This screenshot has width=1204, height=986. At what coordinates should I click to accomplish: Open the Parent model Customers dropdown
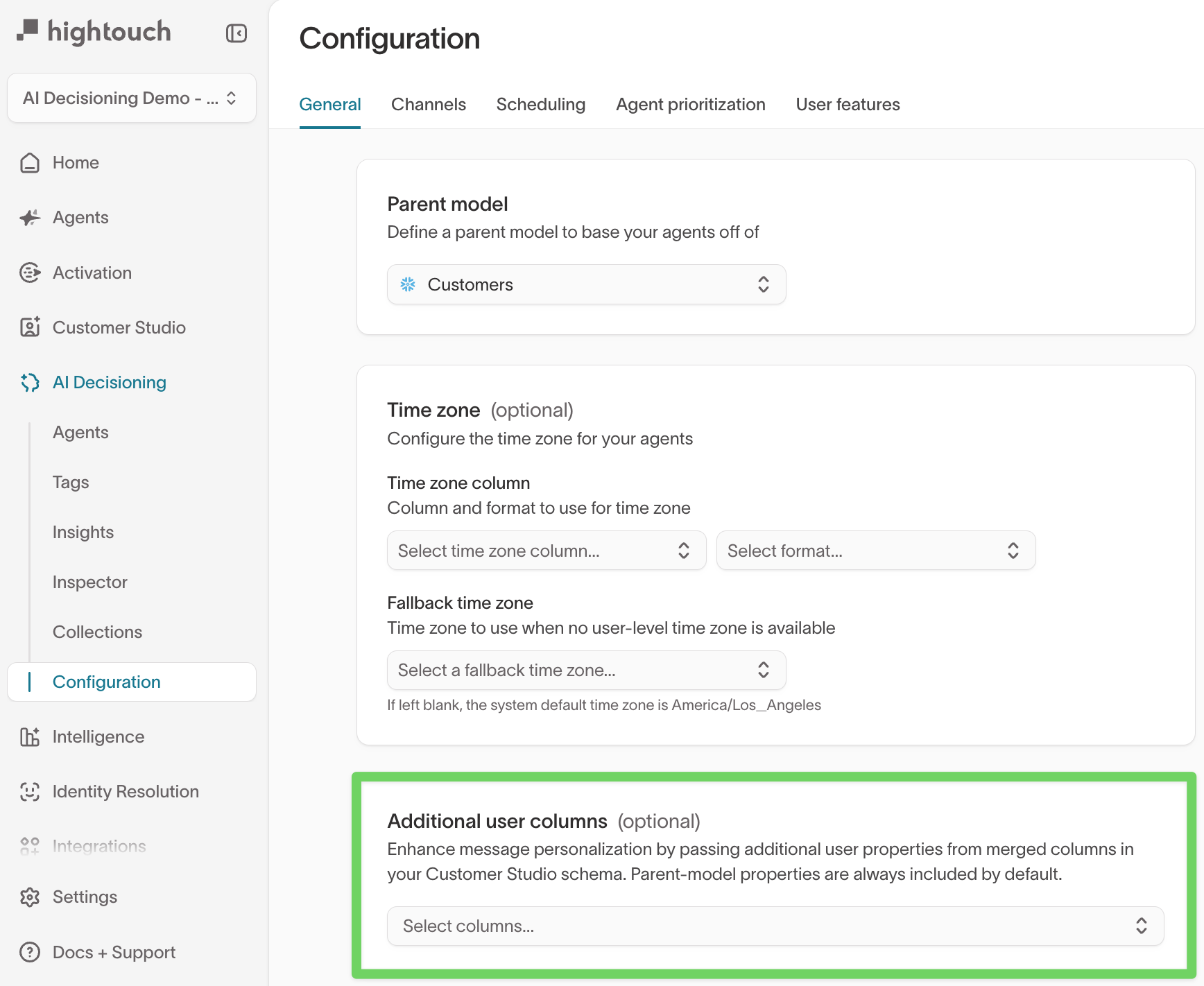point(586,284)
